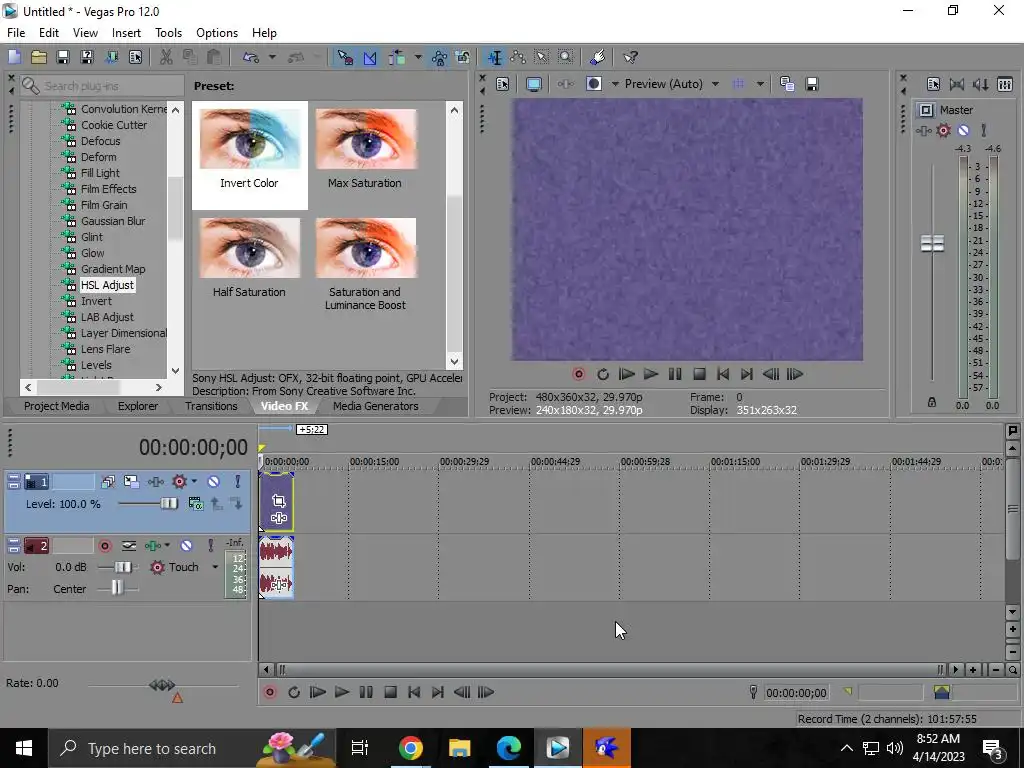The height and width of the screenshot is (768, 1024).
Task: Toggle preview on external monitor
Action: click(534, 84)
